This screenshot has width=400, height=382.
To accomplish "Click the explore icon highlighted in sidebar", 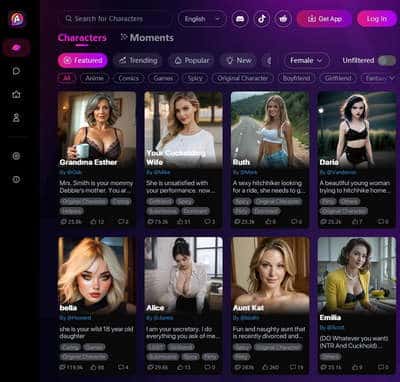I will [16, 48].
